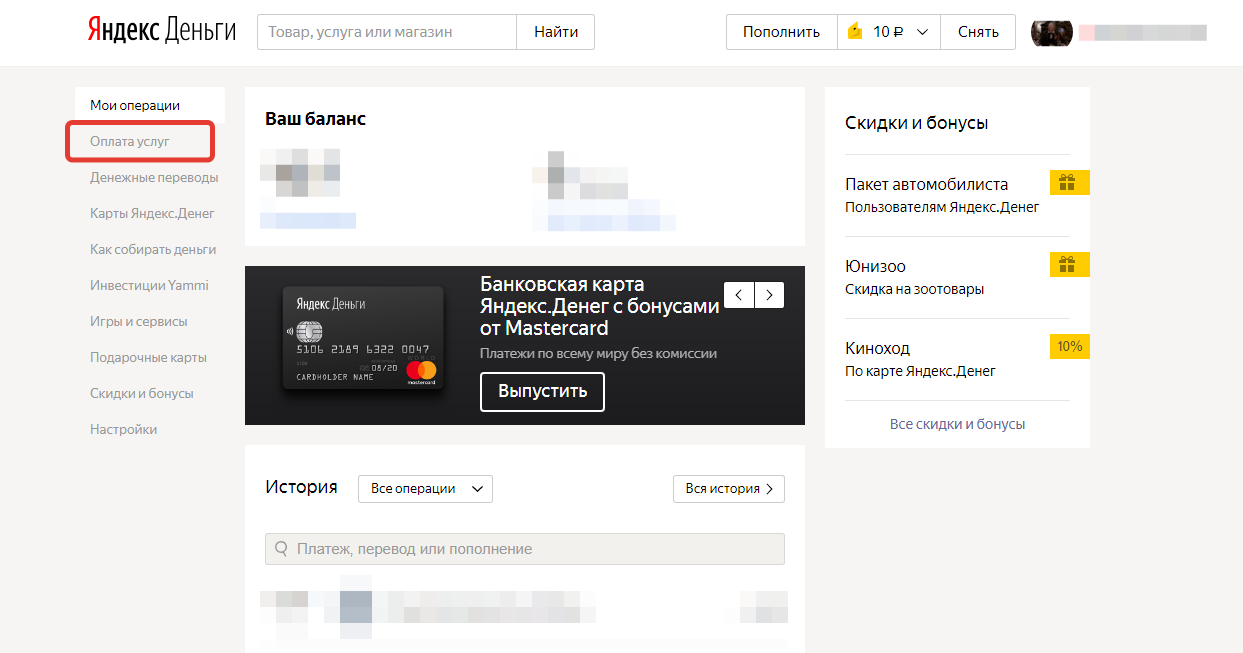Viewport: 1243px width, 653px height.
Task: Show next banner with right arrow
Action: click(769, 295)
